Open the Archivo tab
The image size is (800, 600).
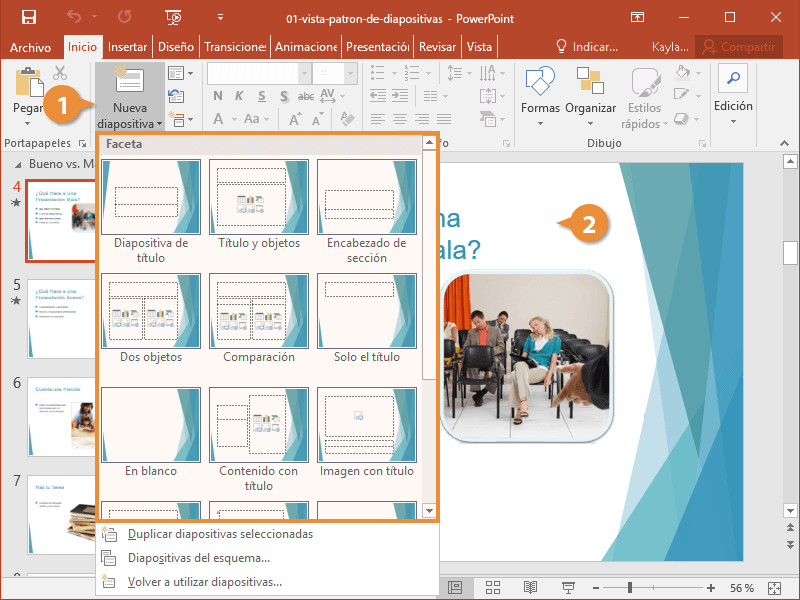(x=31, y=47)
